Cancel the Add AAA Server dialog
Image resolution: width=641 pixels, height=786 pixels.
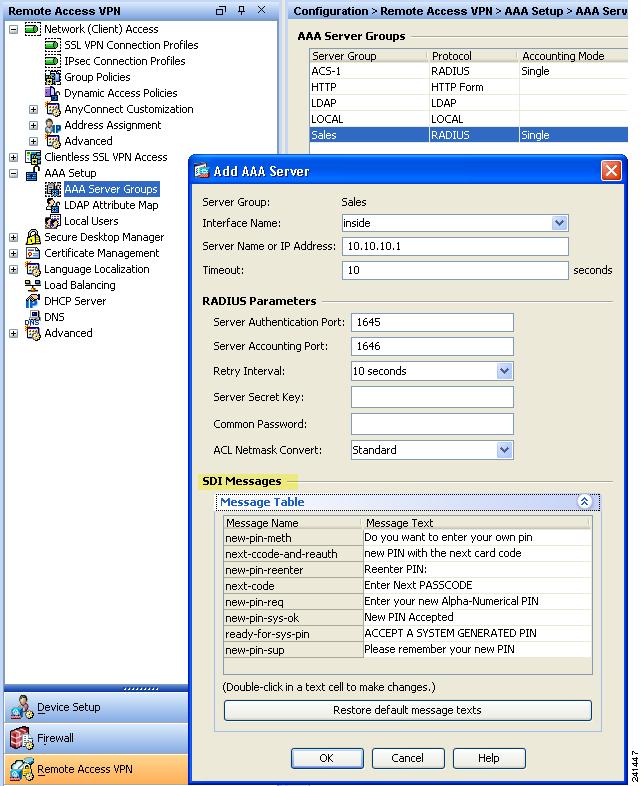coord(407,758)
